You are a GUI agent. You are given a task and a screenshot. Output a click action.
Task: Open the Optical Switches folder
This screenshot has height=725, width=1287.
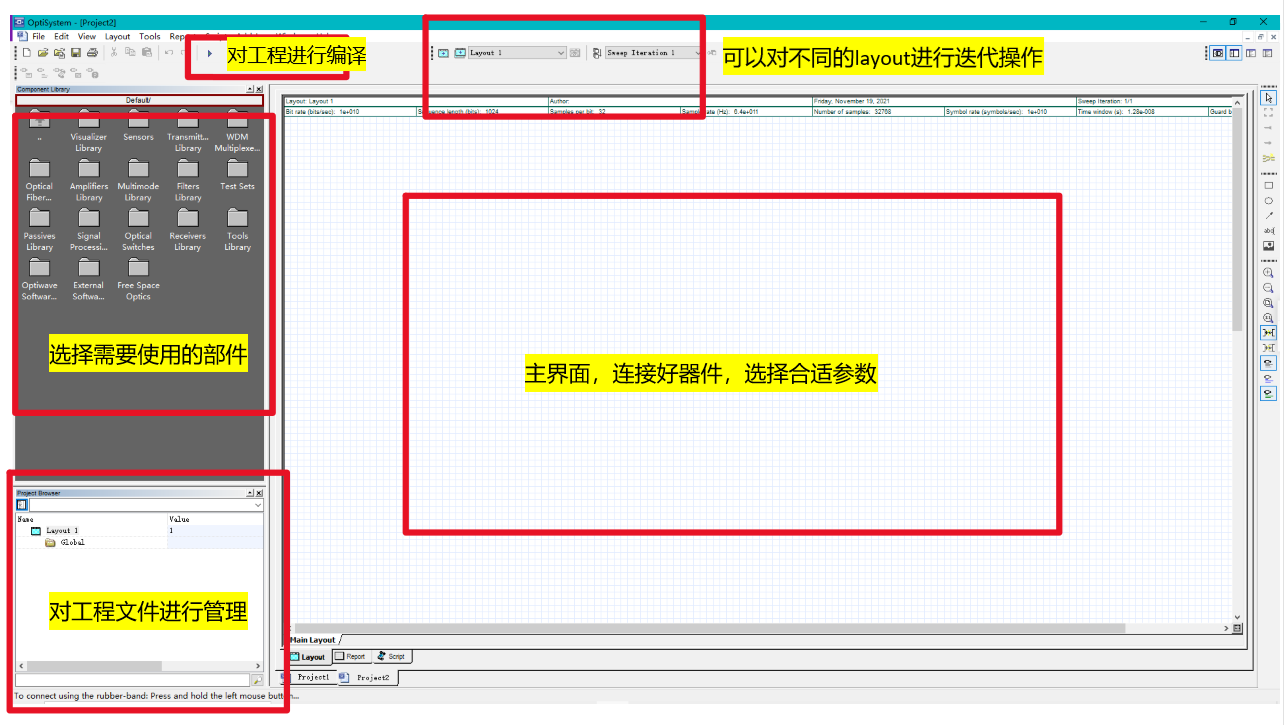(138, 230)
